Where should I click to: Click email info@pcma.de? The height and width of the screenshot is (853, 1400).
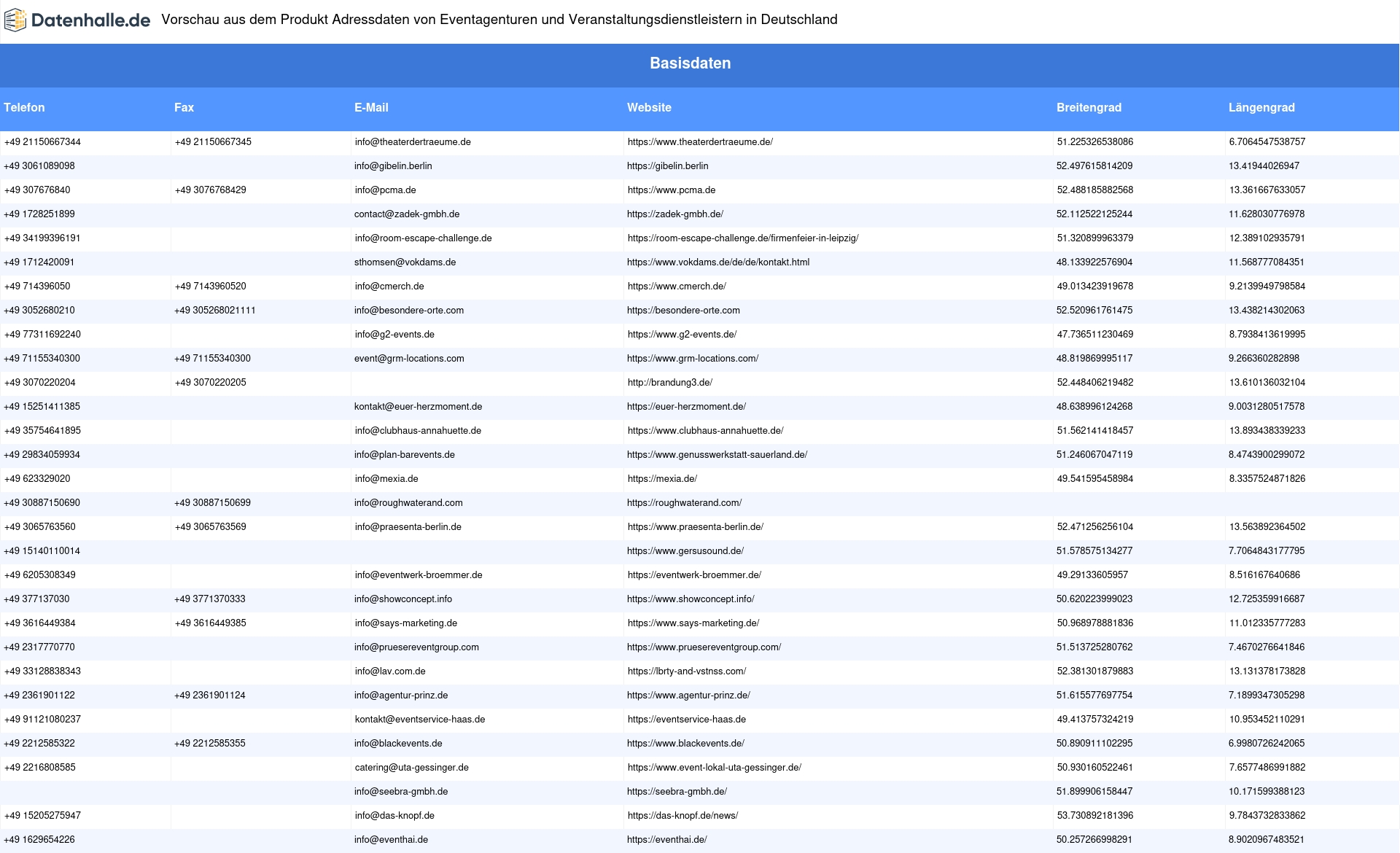coord(385,190)
